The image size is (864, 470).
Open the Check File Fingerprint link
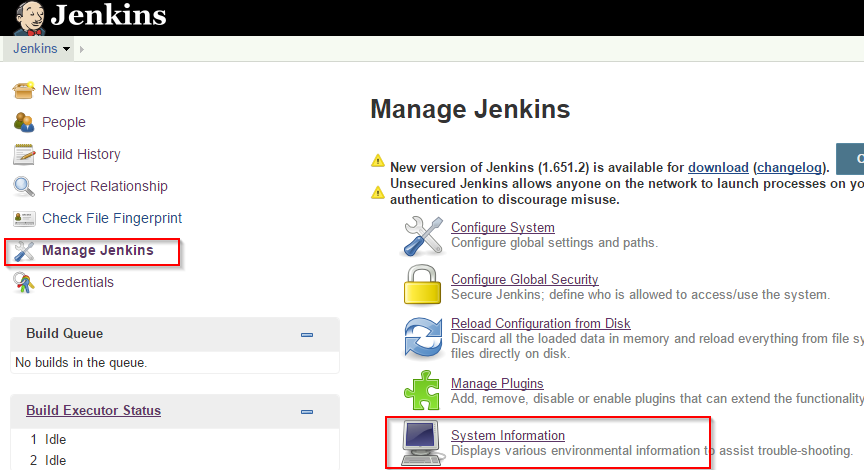112,218
